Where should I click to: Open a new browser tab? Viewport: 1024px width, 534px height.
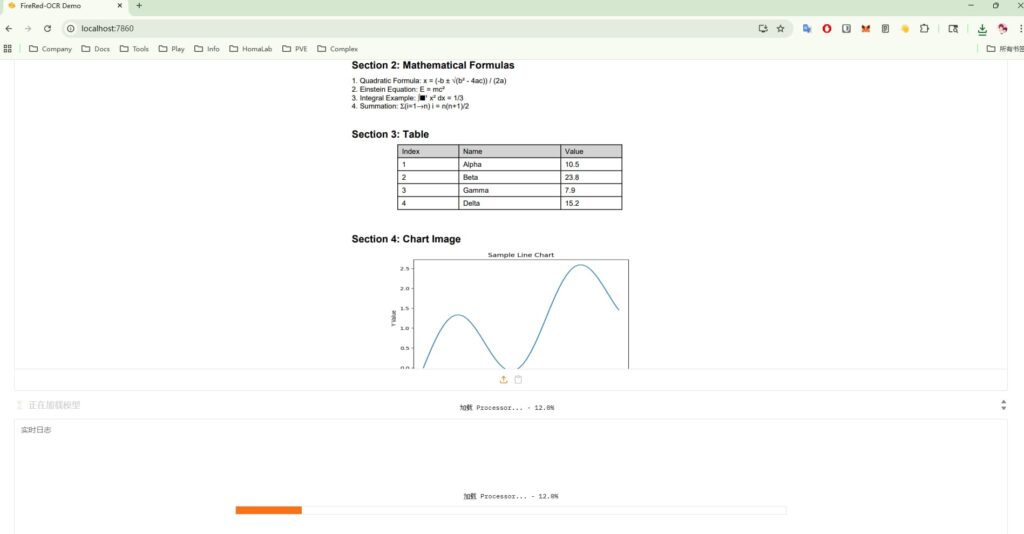click(x=139, y=6)
